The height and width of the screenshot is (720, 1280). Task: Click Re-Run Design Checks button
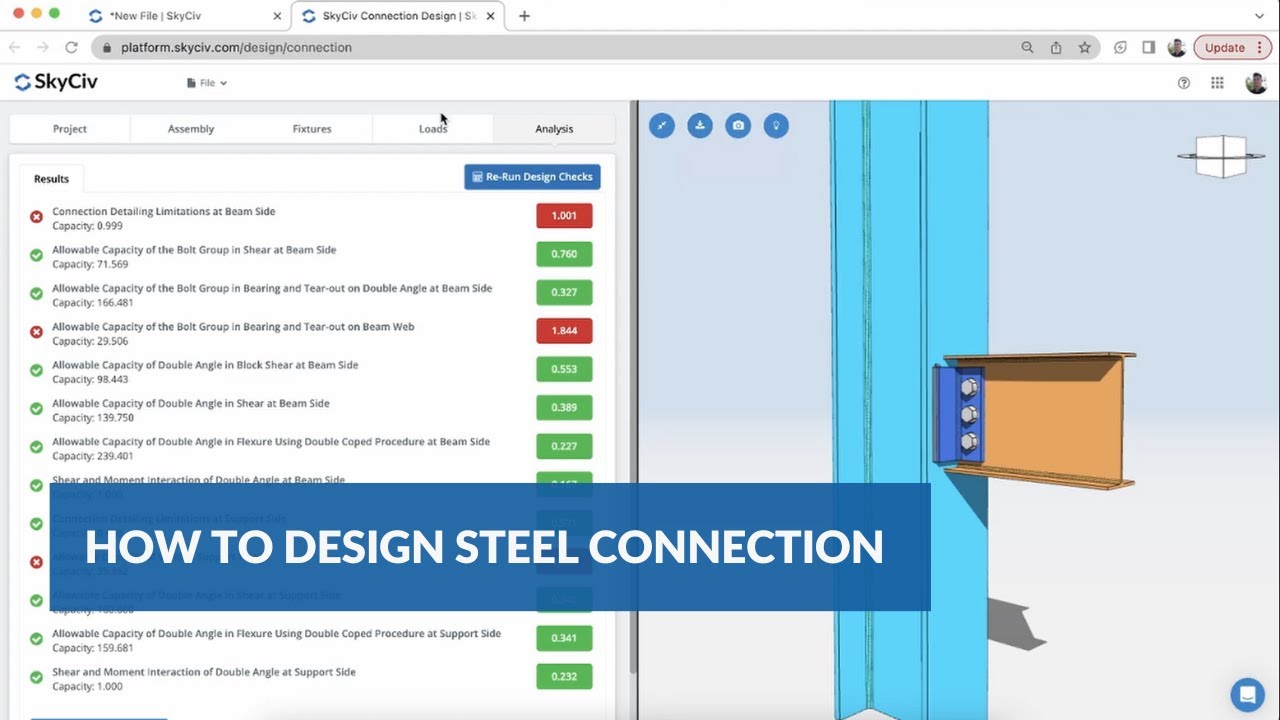pos(532,177)
